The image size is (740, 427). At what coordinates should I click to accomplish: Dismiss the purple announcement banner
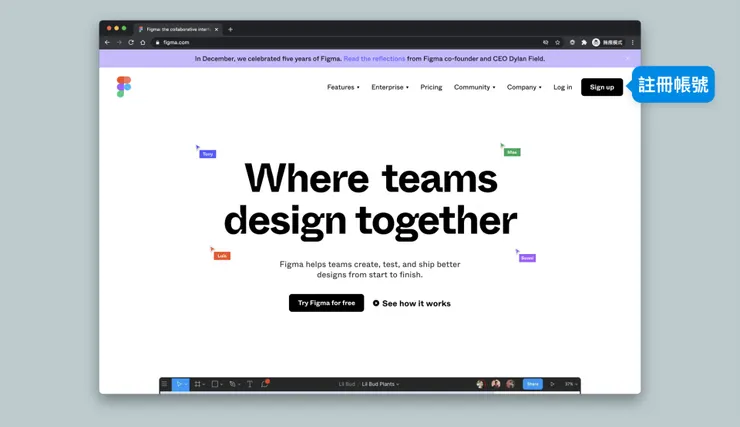tap(628, 59)
